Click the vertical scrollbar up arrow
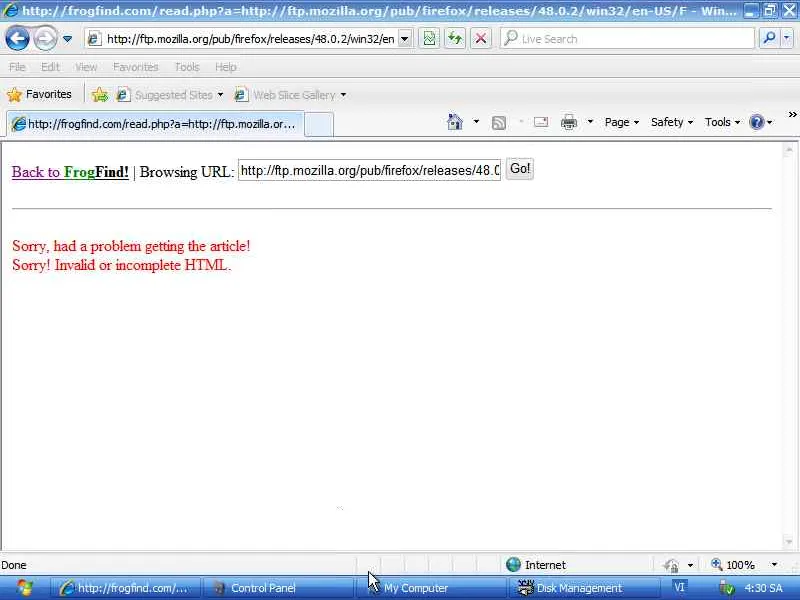This screenshot has height=600, width=800. pos(789,150)
